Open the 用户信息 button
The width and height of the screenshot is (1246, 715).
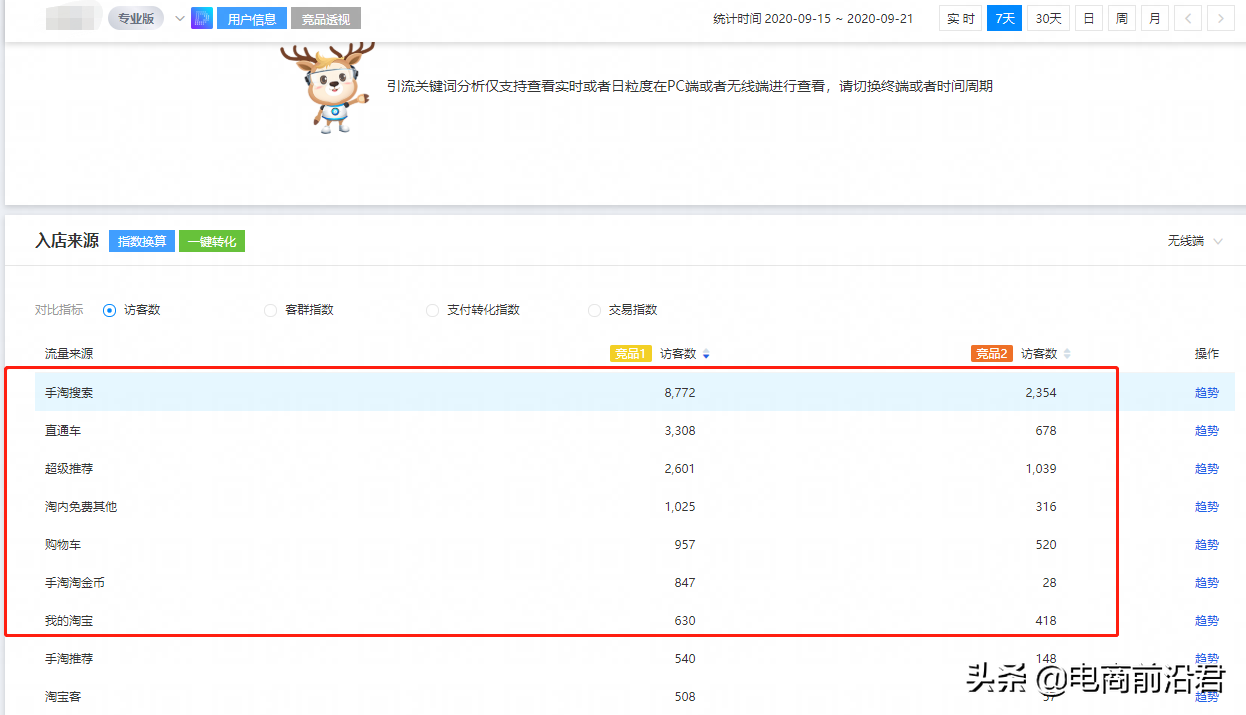[252, 18]
